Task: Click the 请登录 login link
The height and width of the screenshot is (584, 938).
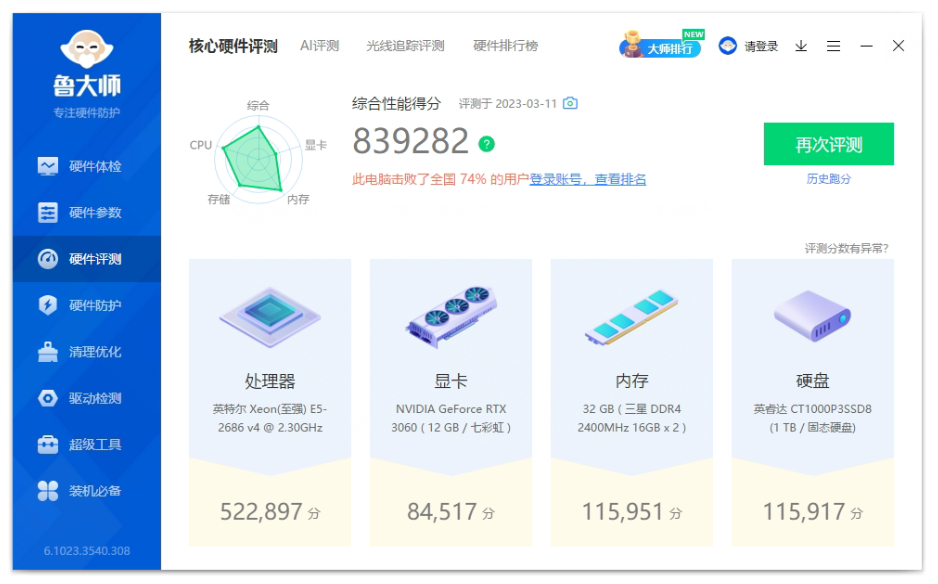Action: tap(761, 46)
